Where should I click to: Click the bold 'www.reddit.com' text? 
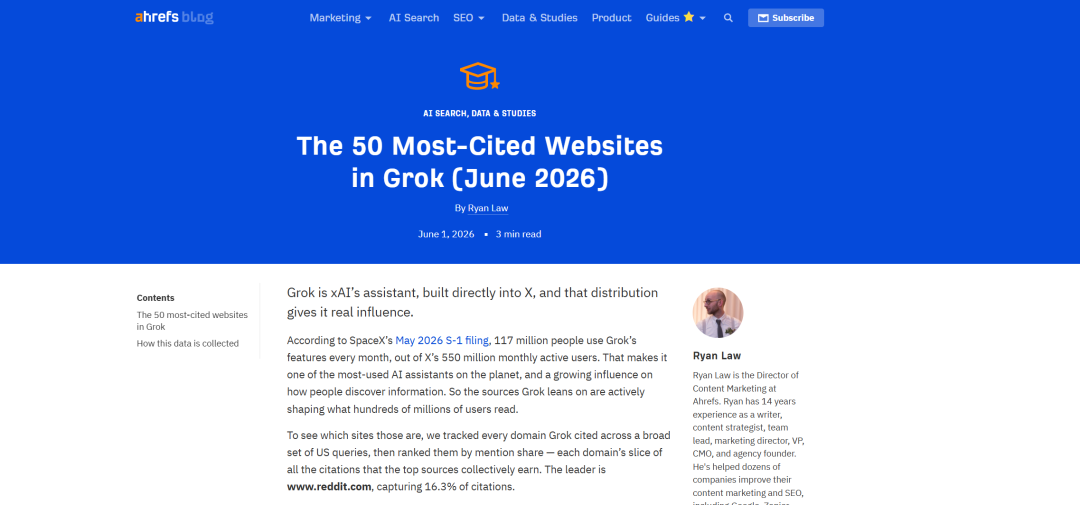tap(330, 487)
